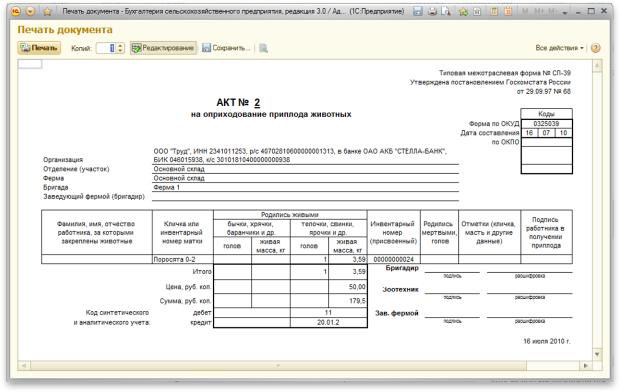Select the OKUD code '0325039' cell

546,123
